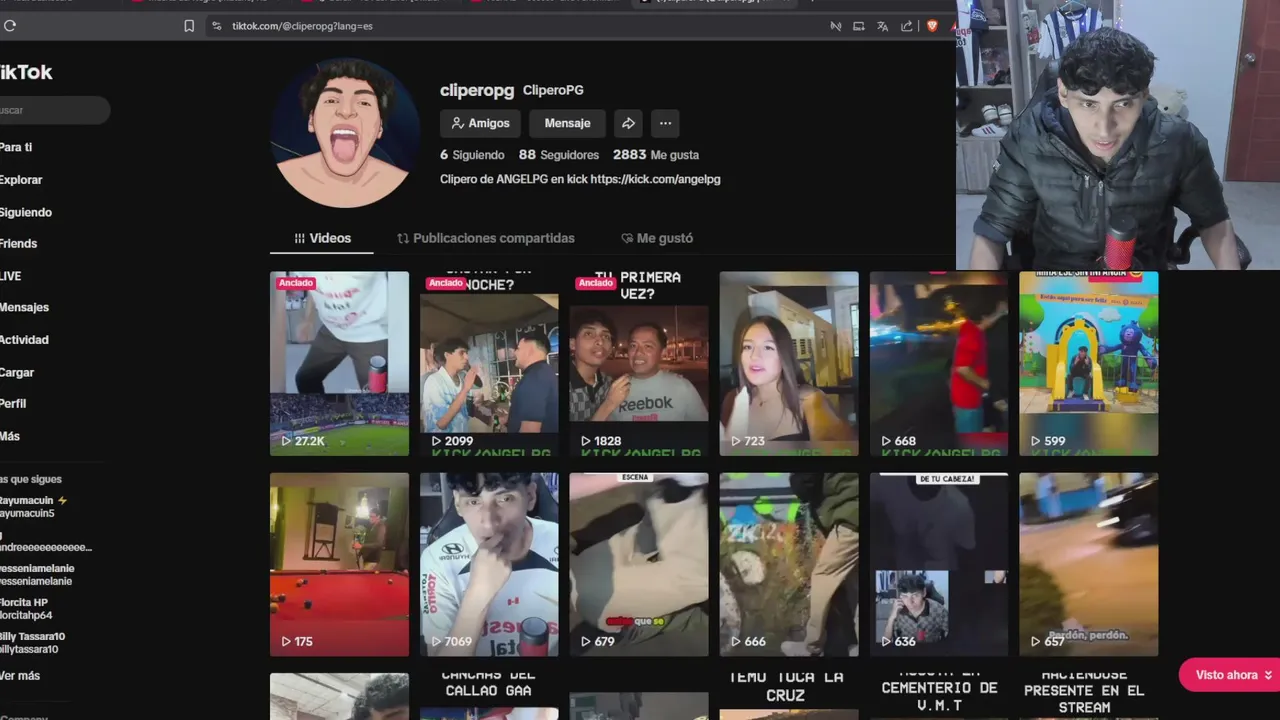
Task: Click the cliperopg profile avatar
Action: point(345,133)
